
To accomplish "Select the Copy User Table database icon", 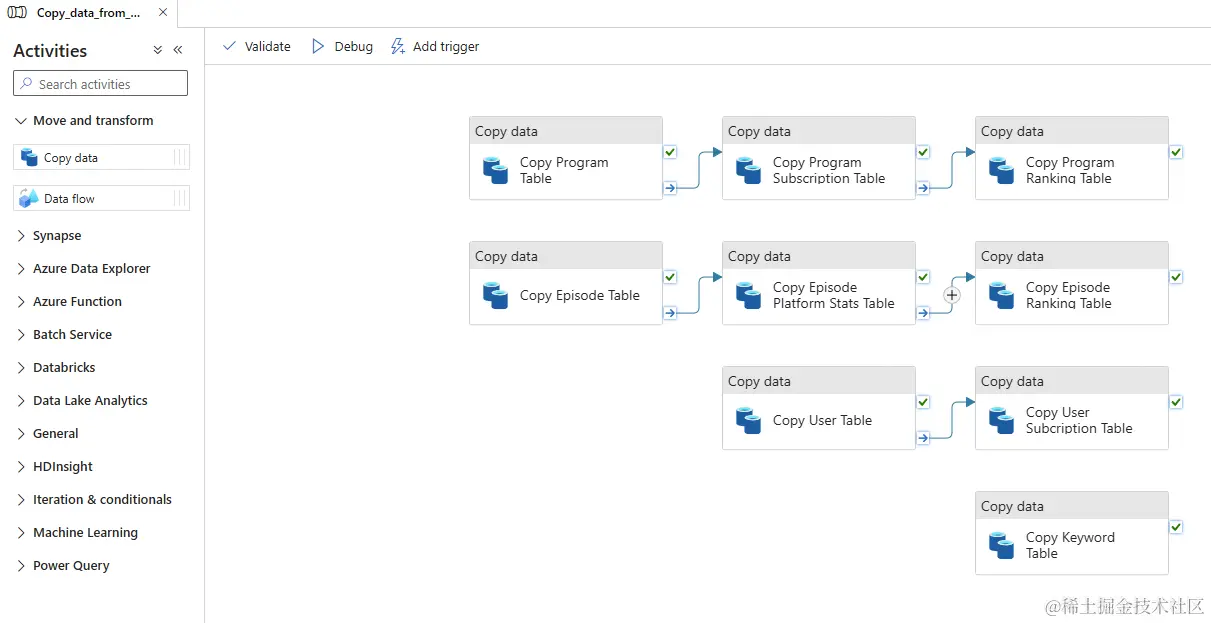I will (748, 420).
